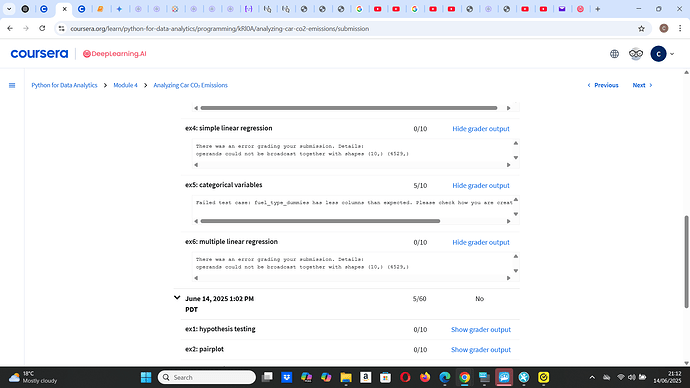Viewport: 690px width, 388px height.
Task: Collapse the June 14, 2025 1:02 PM submission
Action: [177, 298]
